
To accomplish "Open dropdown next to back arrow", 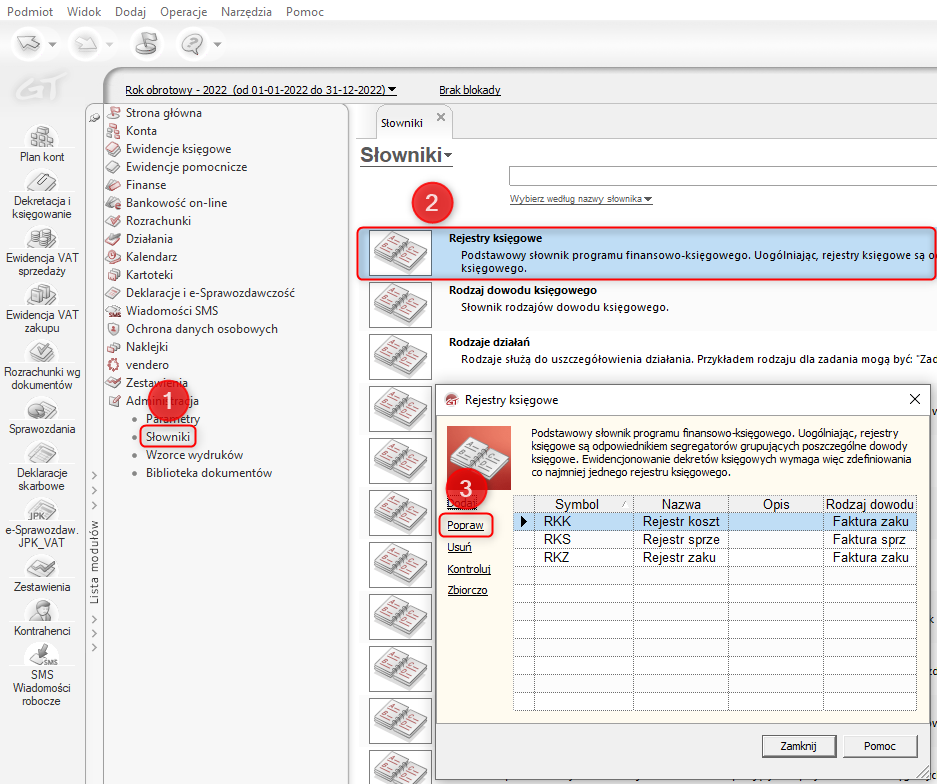I will pos(52,44).
